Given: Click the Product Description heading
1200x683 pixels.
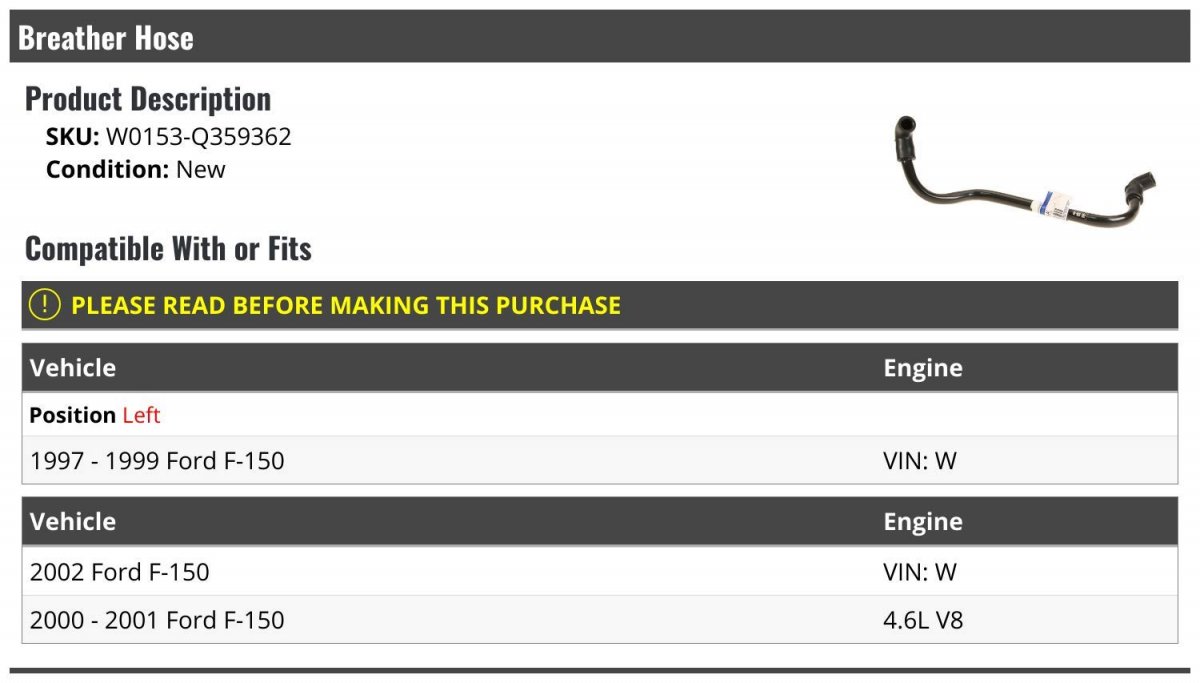Looking at the screenshot, I should 148,99.
